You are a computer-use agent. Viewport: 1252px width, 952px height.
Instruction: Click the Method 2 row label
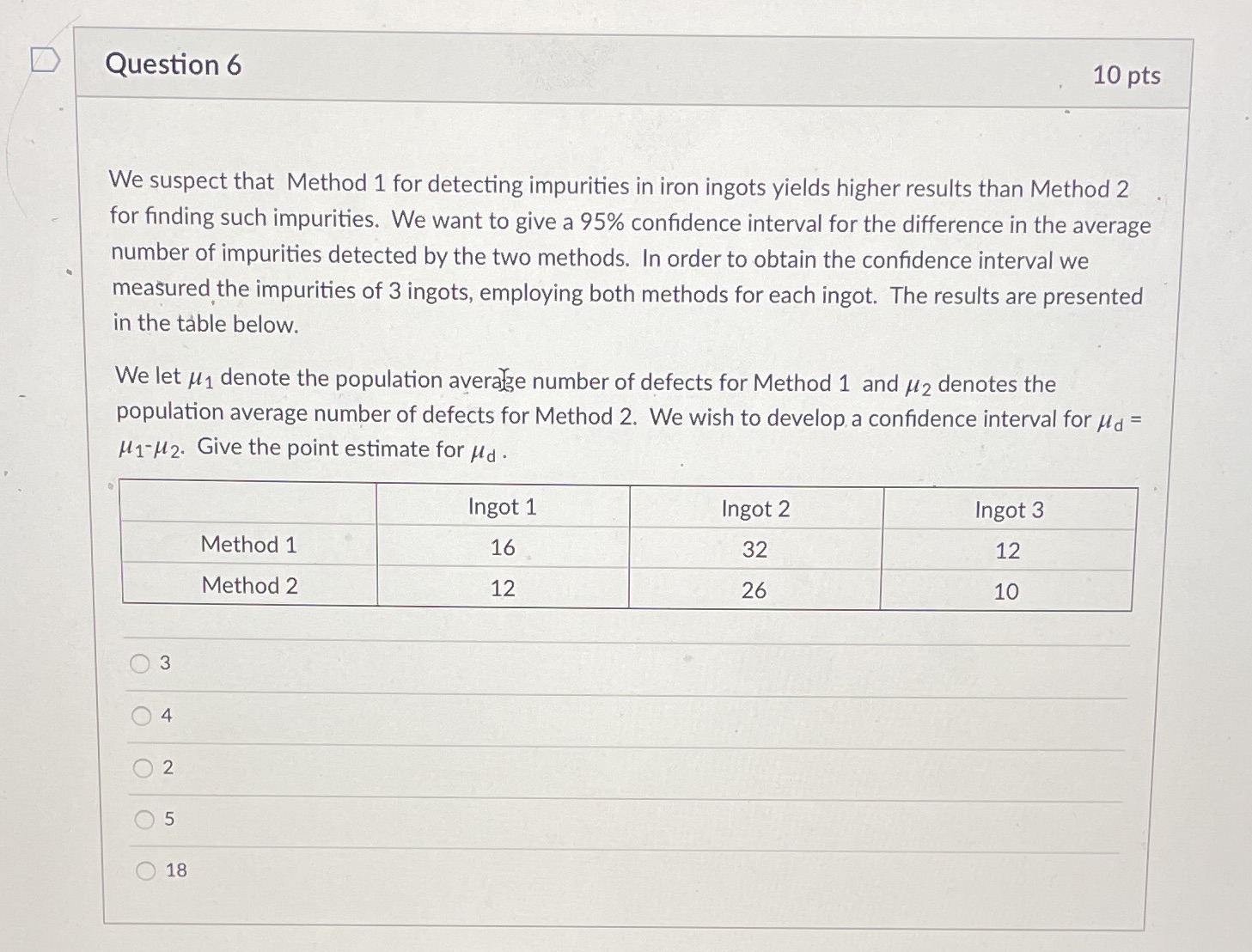point(249,586)
